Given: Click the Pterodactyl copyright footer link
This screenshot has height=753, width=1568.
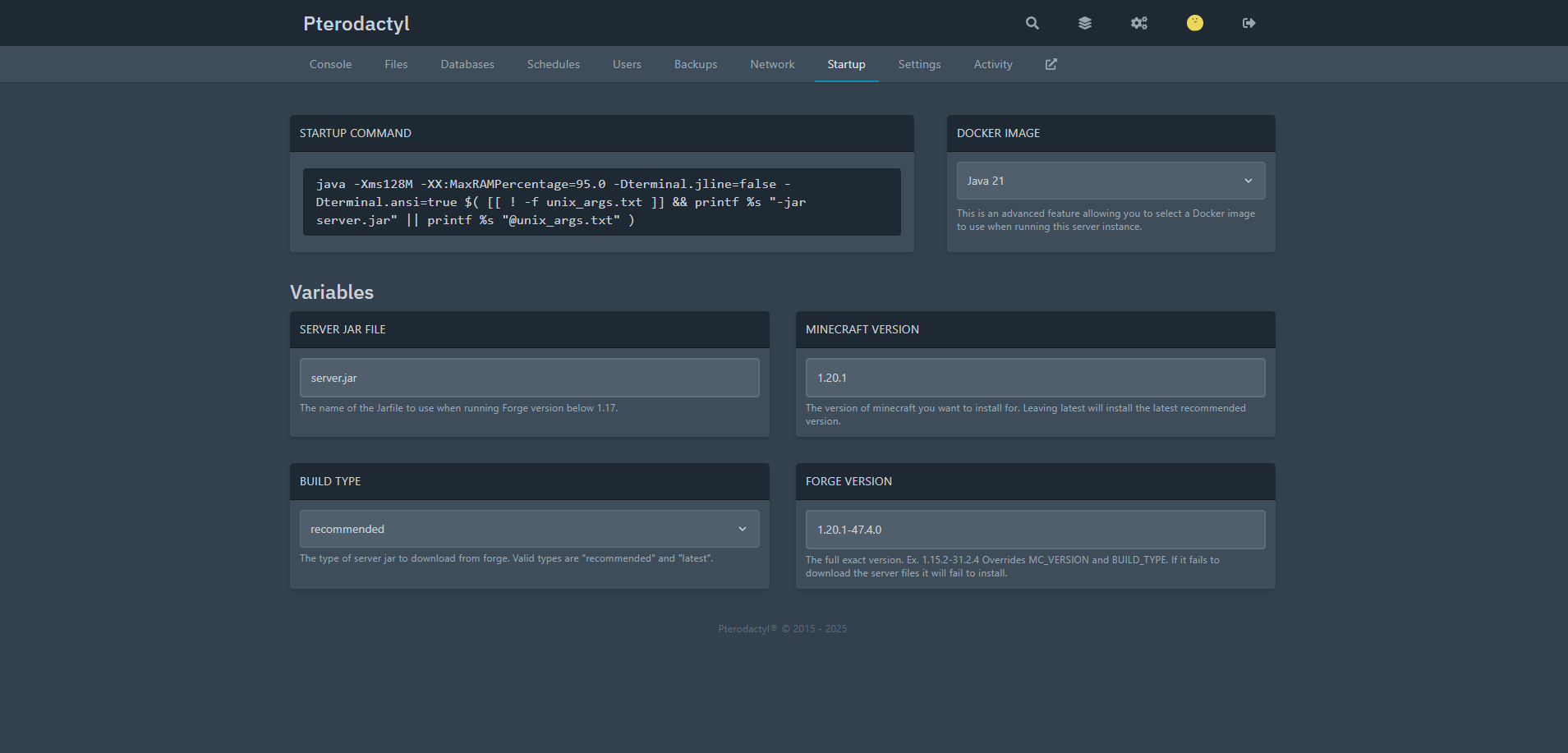Looking at the screenshot, I should 747,629.
